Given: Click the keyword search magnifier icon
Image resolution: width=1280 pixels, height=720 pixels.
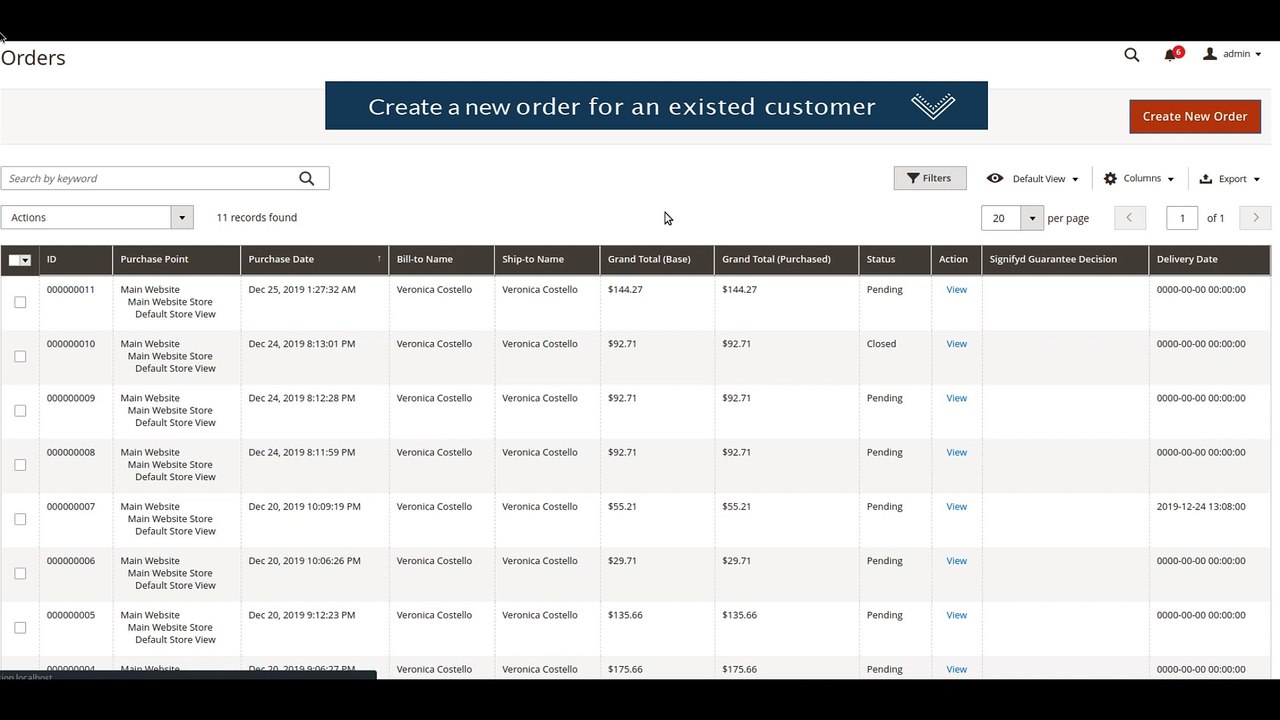Looking at the screenshot, I should click(x=307, y=178).
